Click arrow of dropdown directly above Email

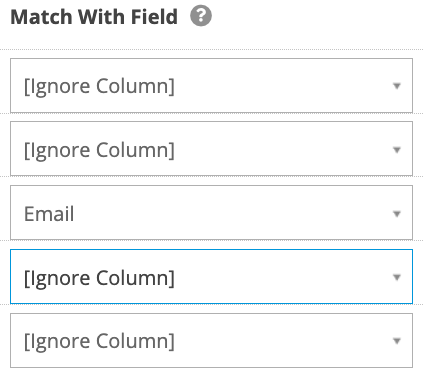[396, 150]
